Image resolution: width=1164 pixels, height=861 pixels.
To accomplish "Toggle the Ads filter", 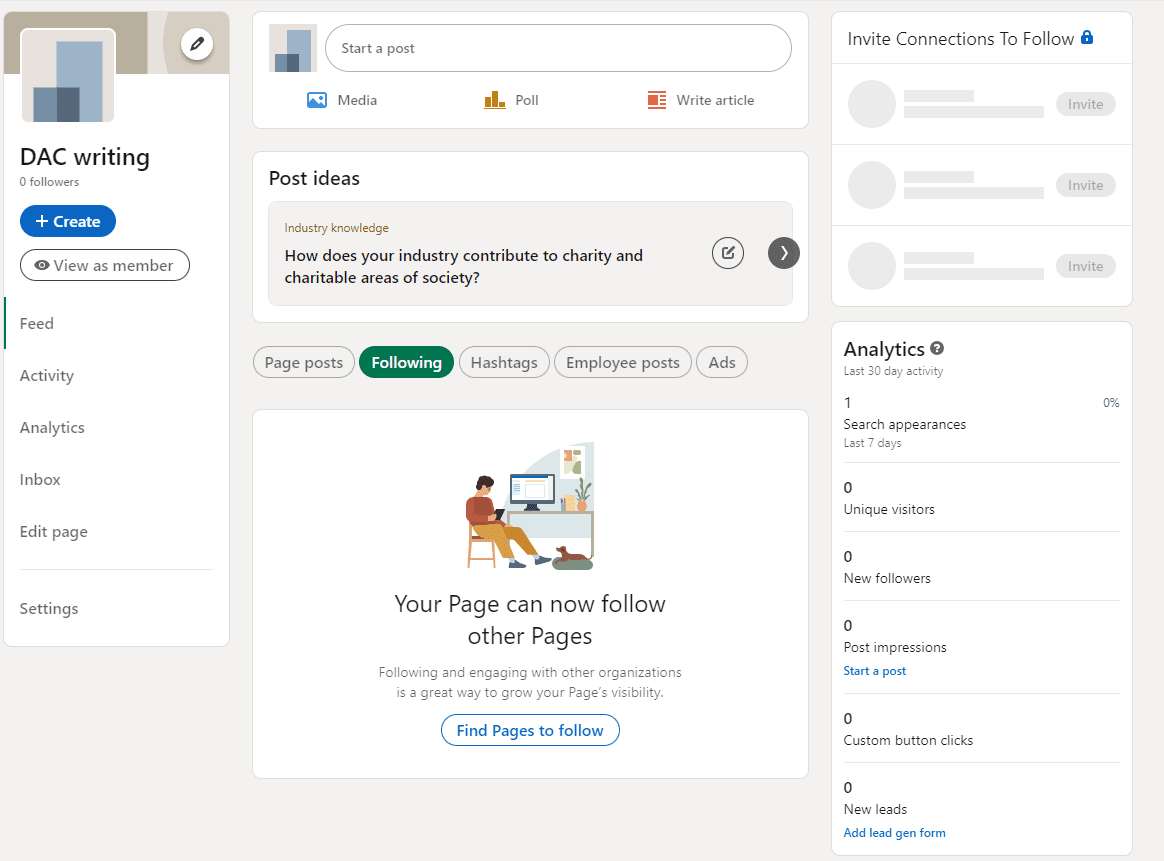I will (721, 362).
